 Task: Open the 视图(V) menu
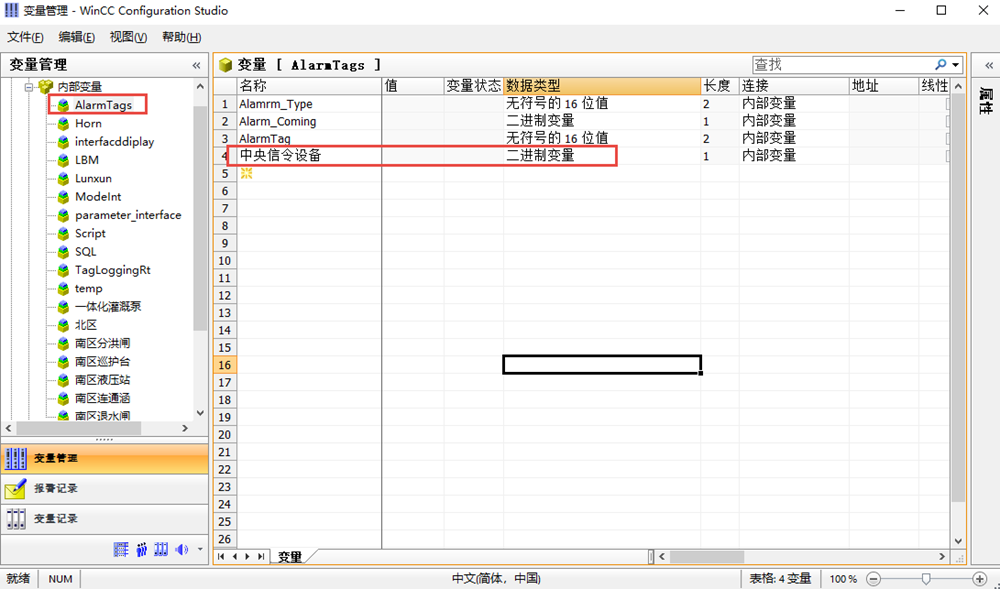128,37
